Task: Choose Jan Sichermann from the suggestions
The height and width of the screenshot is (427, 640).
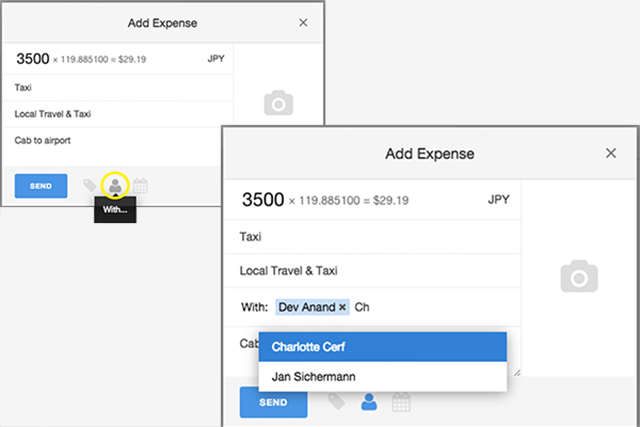Action: click(x=382, y=376)
